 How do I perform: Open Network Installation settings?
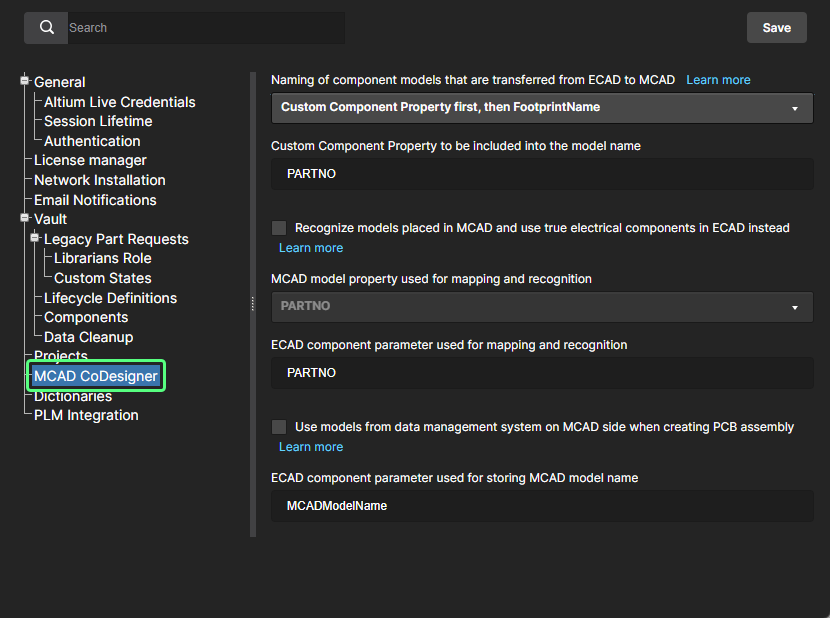click(99, 180)
